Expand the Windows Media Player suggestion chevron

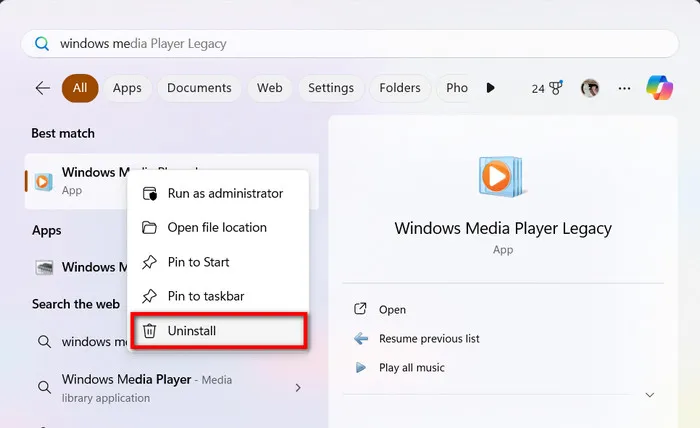[298, 388]
